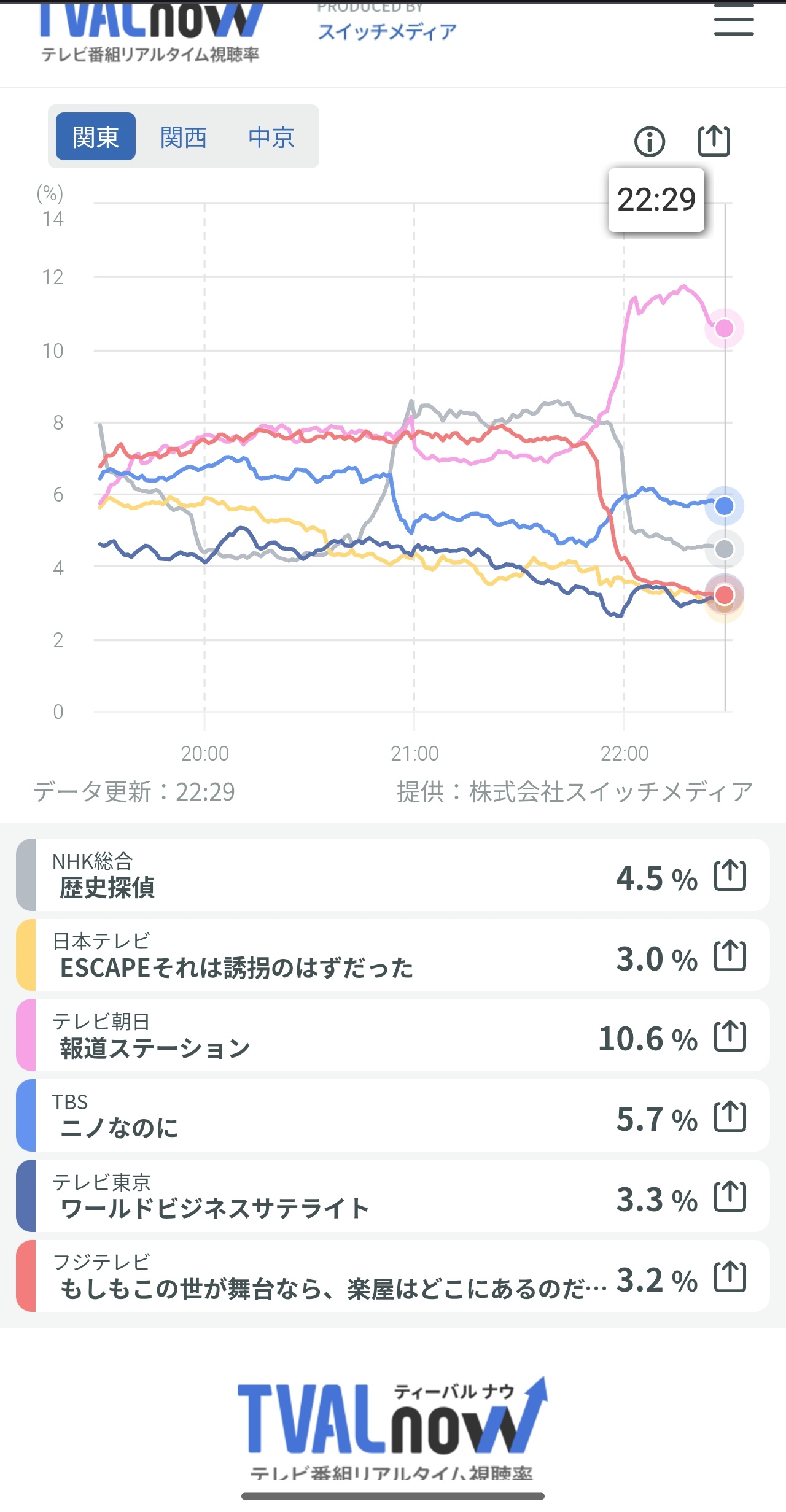786x1512 pixels.
Task: Click the yellow 日本テレビ color bar
Action: pyautogui.click(x=26, y=955)
